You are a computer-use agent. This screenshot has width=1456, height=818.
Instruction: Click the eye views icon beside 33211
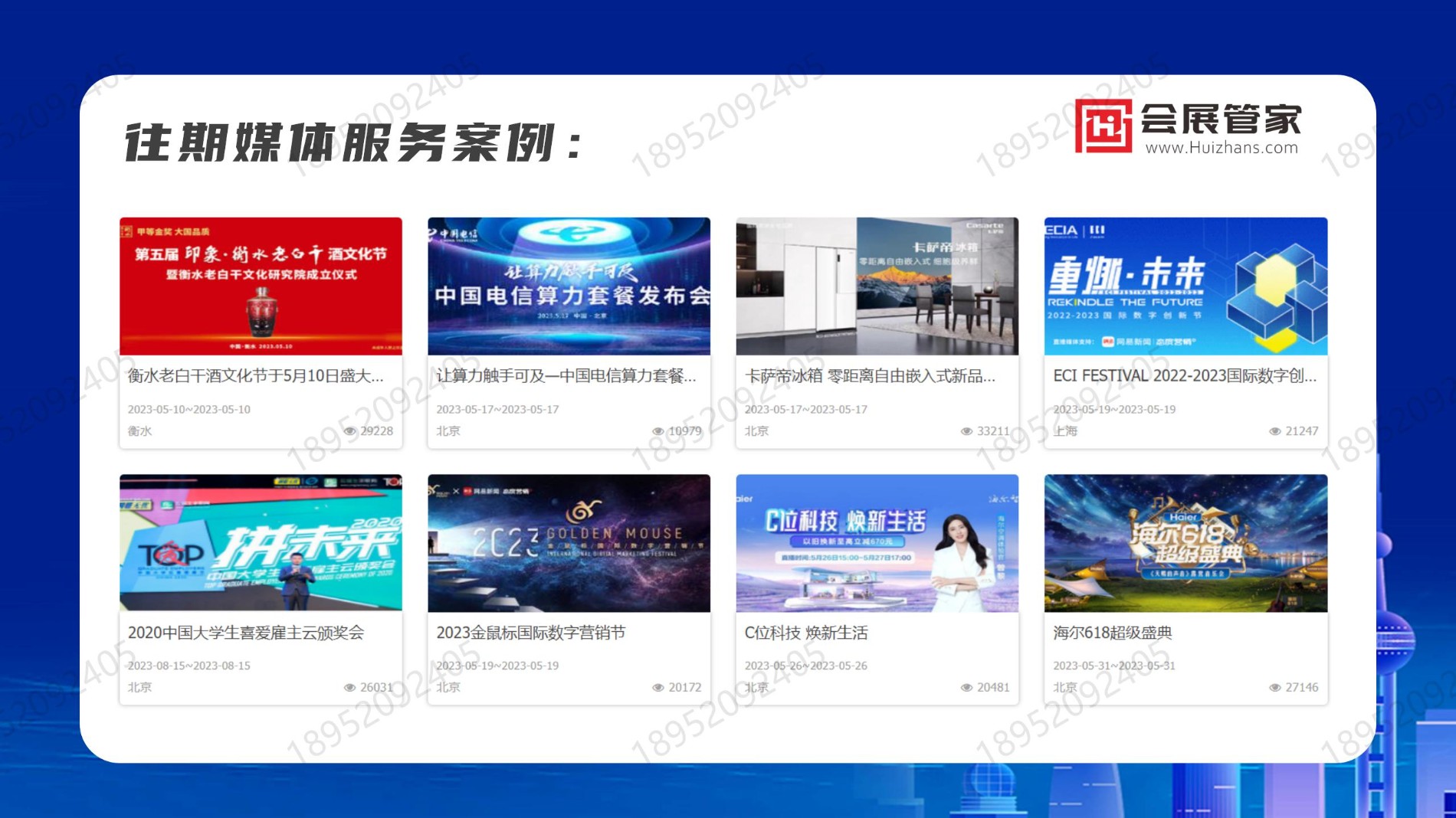pos(966,431)
